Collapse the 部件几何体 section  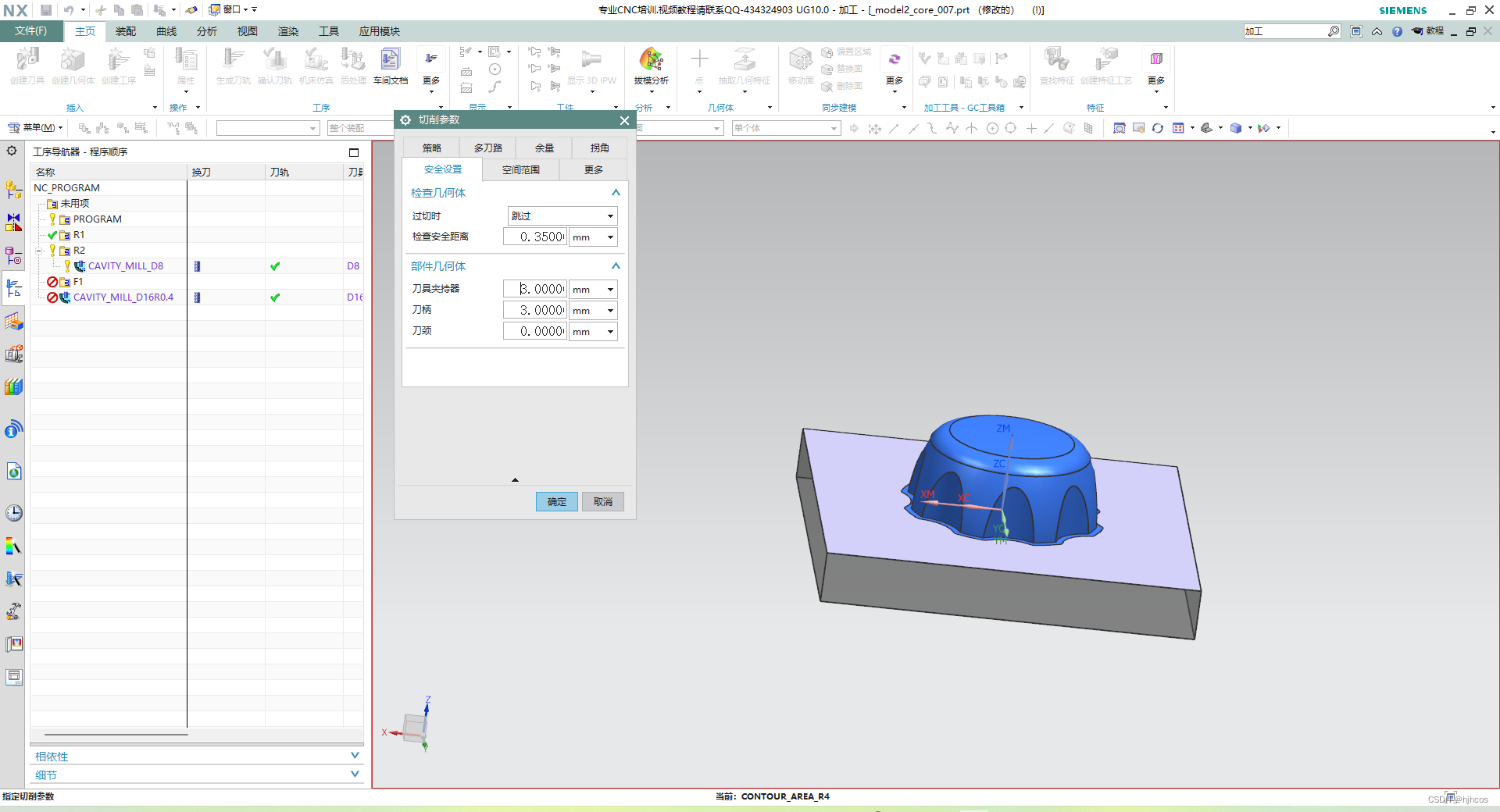coord(616,266)
